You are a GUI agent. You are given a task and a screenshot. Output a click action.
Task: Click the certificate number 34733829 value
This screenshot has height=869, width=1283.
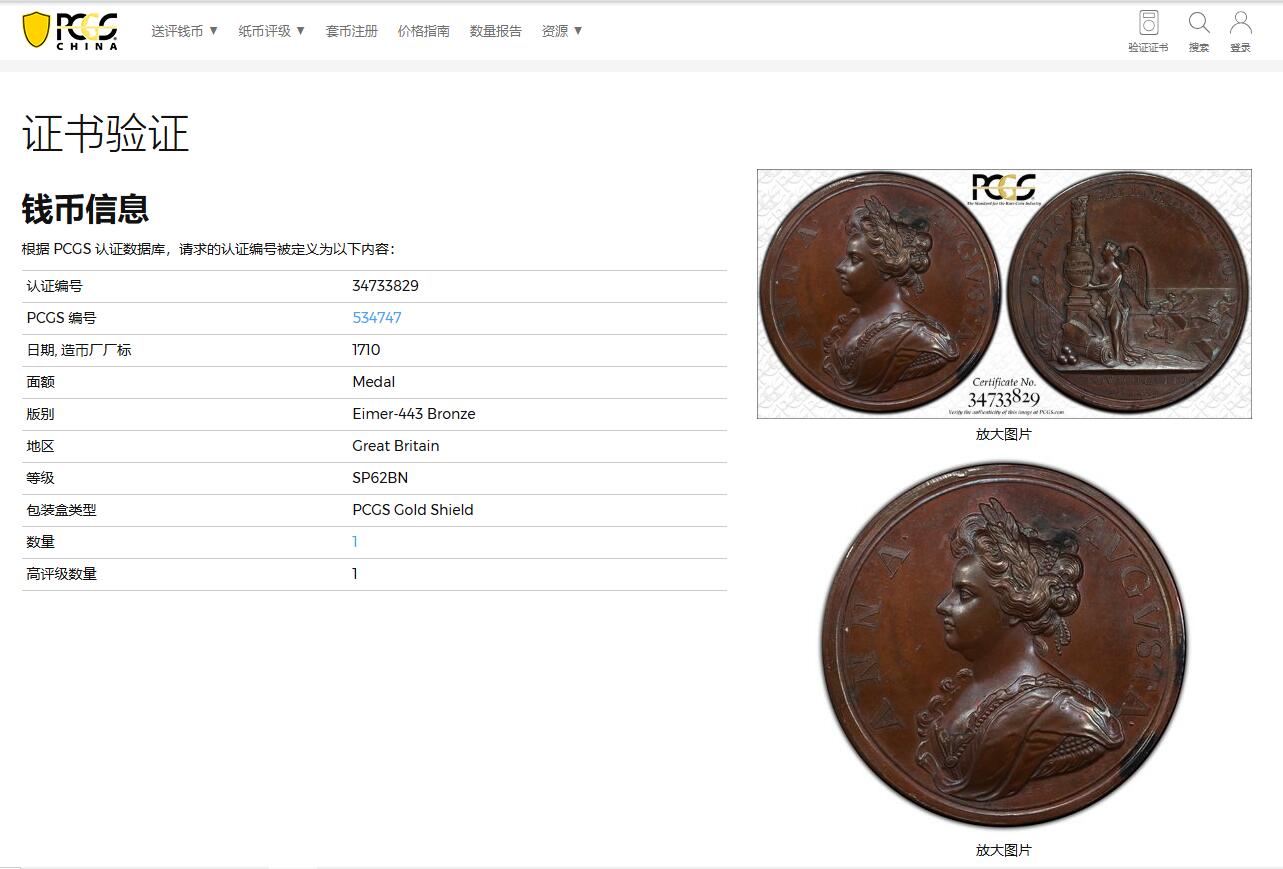coord(385,286)
